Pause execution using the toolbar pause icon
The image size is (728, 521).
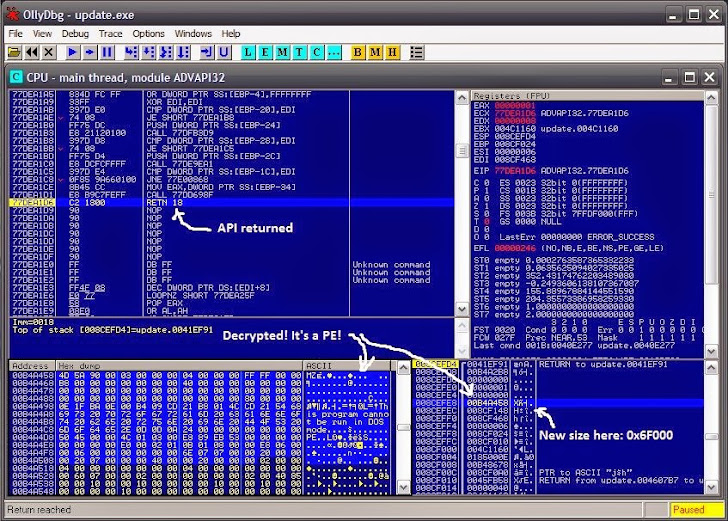point(108,52)
